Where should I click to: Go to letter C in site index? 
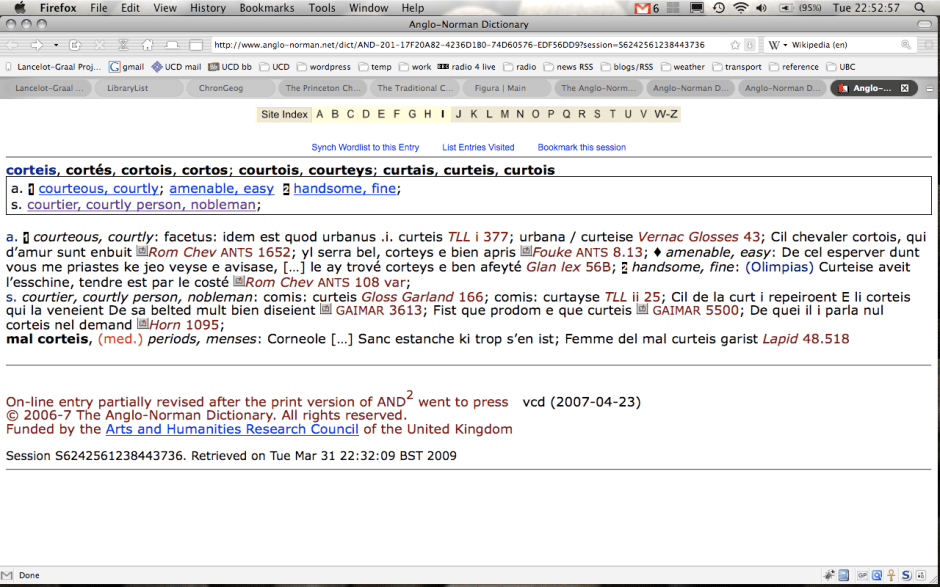tap(350, 114)
